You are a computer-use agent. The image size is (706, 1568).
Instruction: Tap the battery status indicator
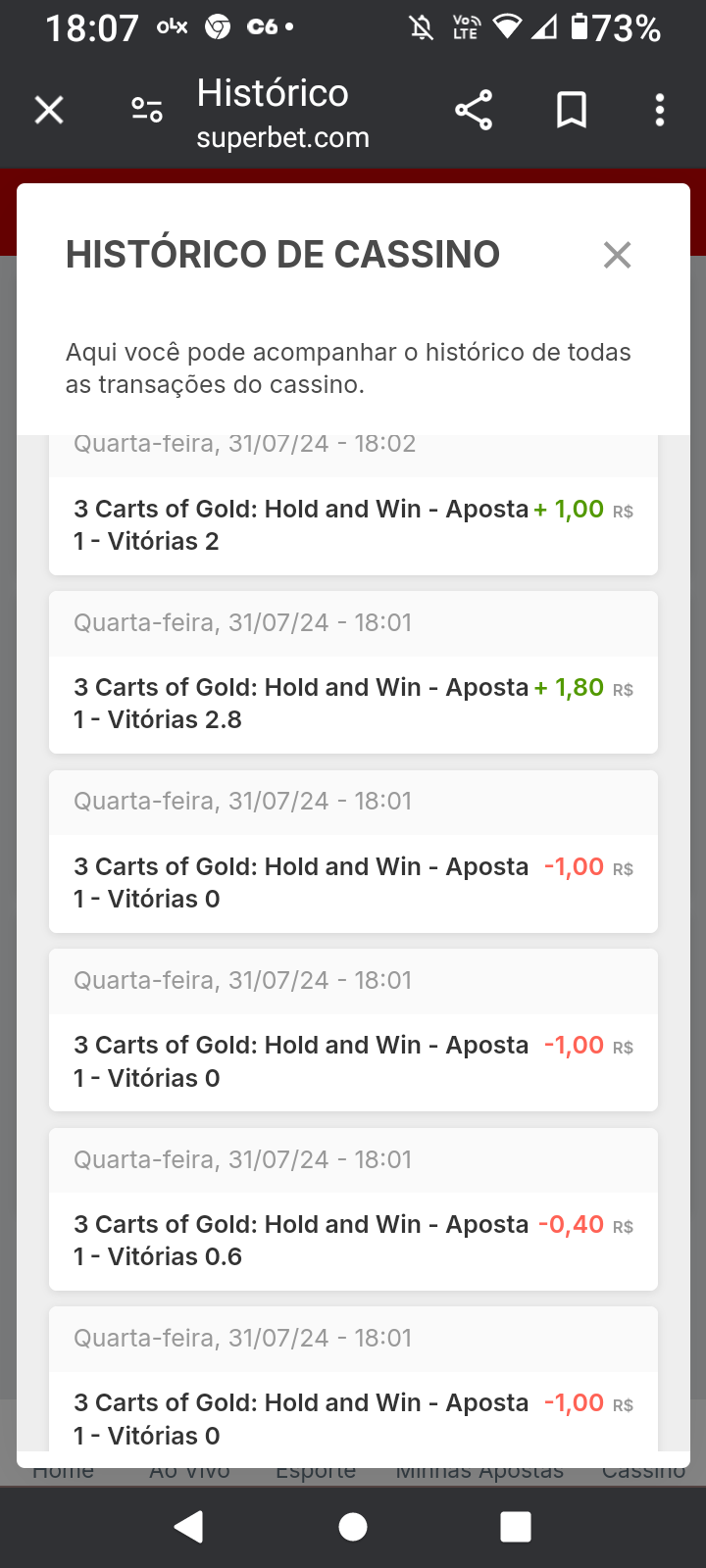pyautogui.click(x=618, y=27)
